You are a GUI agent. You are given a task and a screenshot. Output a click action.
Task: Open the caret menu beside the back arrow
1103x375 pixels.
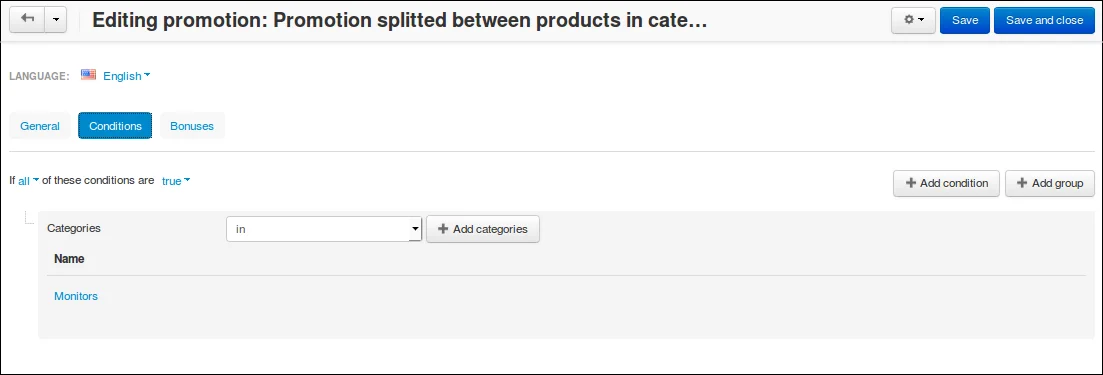(56, 20)
